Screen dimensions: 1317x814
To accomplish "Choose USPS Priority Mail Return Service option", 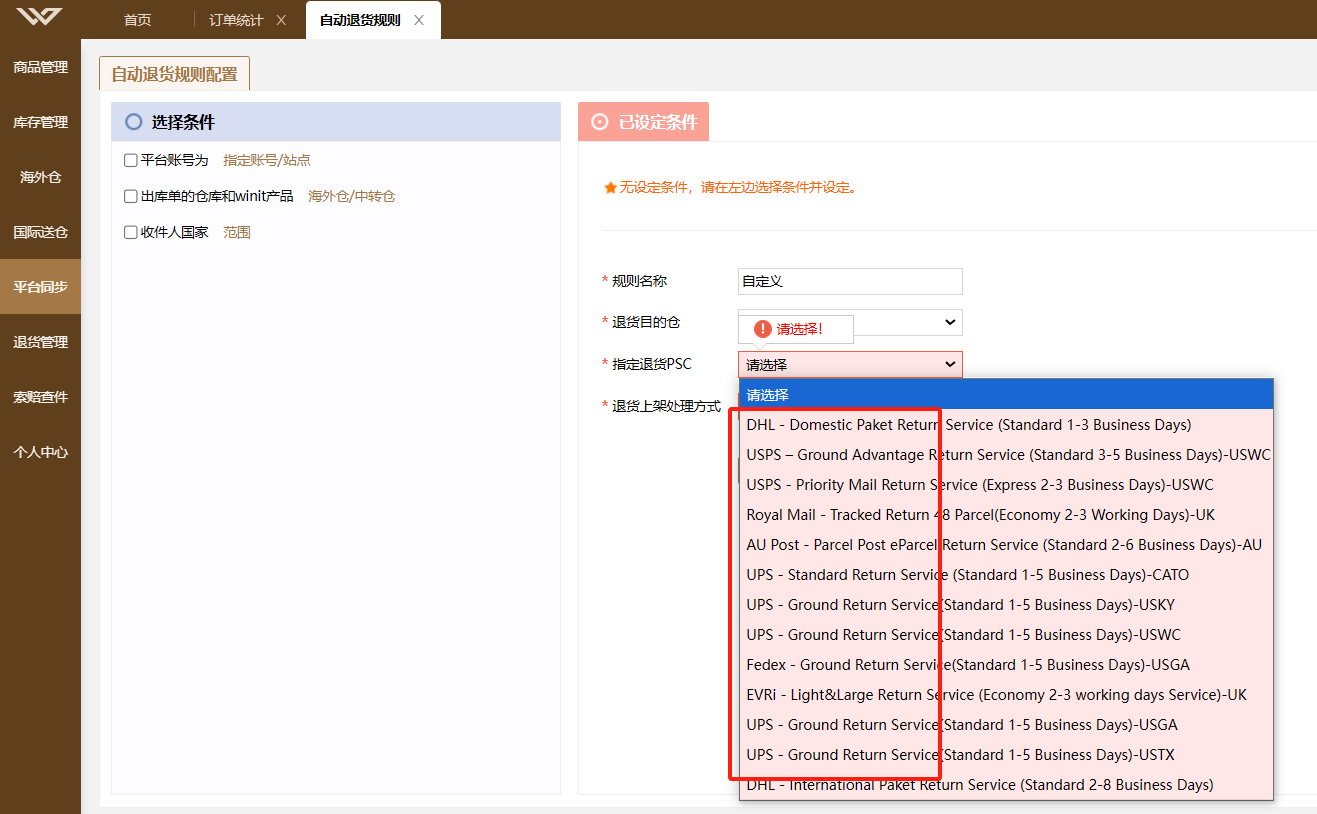I will tap(1006, 484).
